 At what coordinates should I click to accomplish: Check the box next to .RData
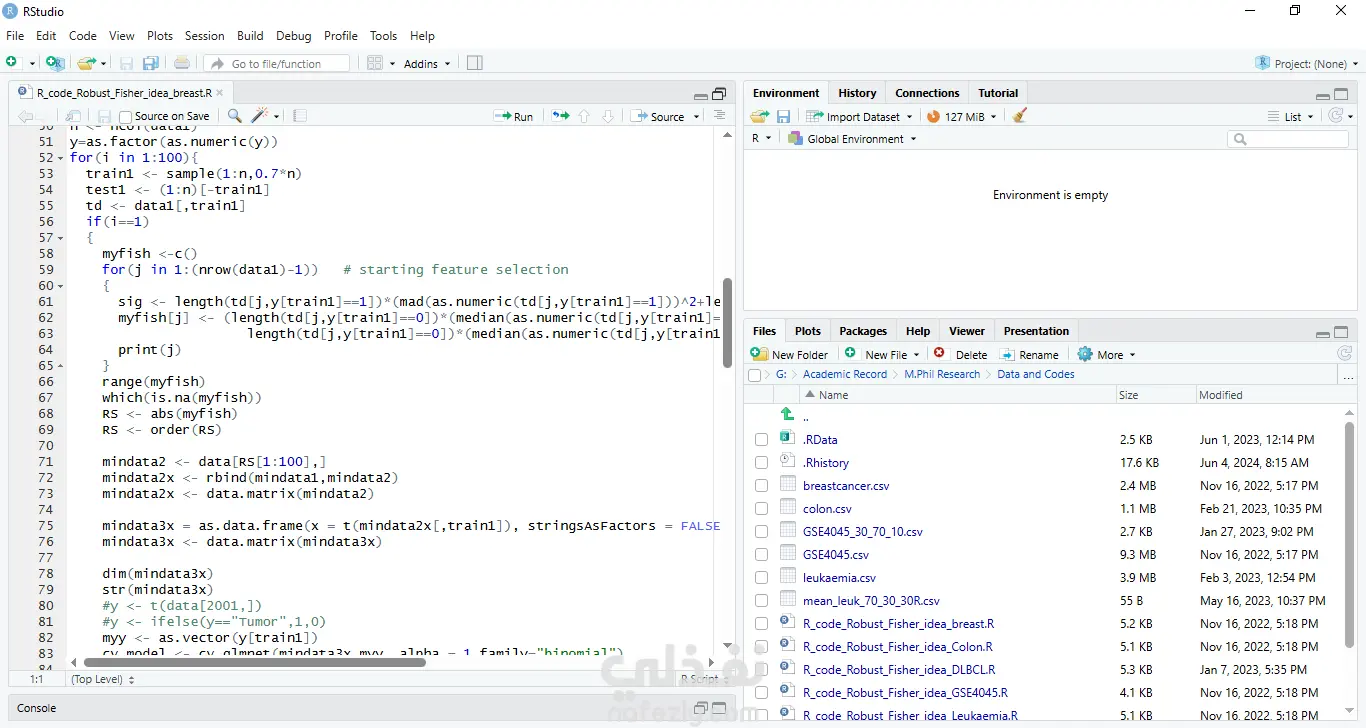(762, 440)
